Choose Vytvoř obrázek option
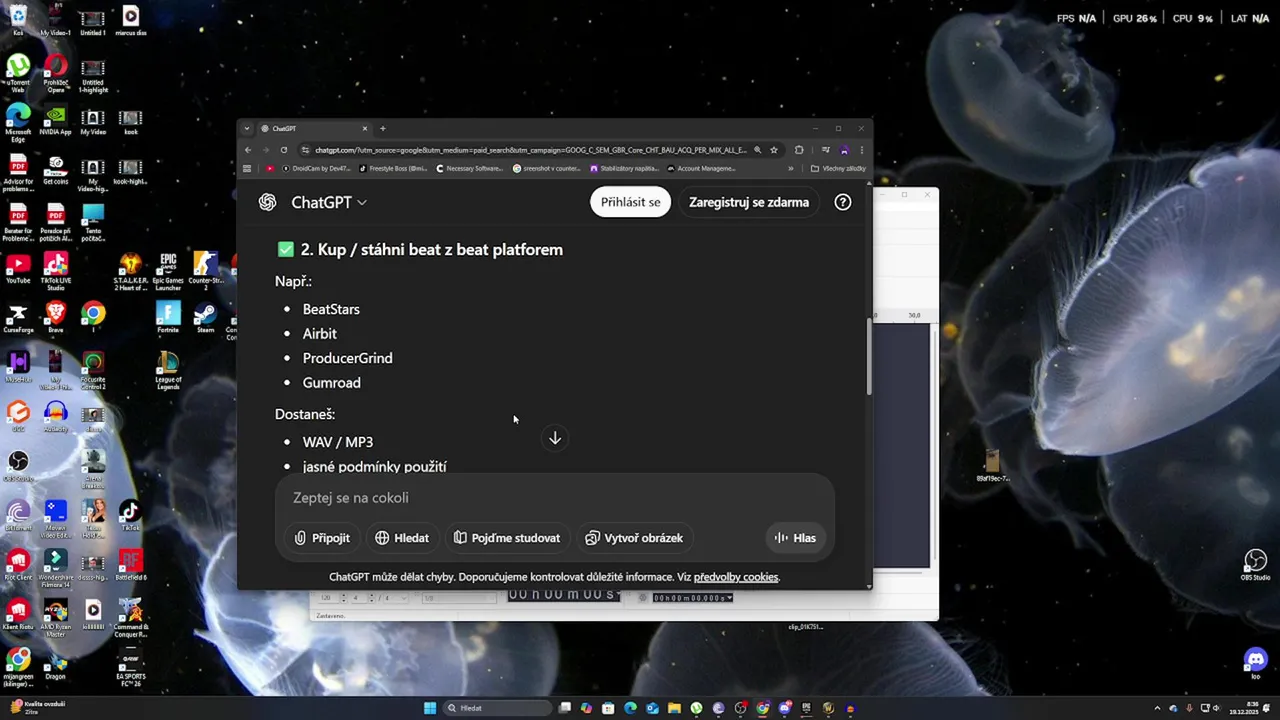Viewport: 1280px width, 720px height. coord(634,538)
